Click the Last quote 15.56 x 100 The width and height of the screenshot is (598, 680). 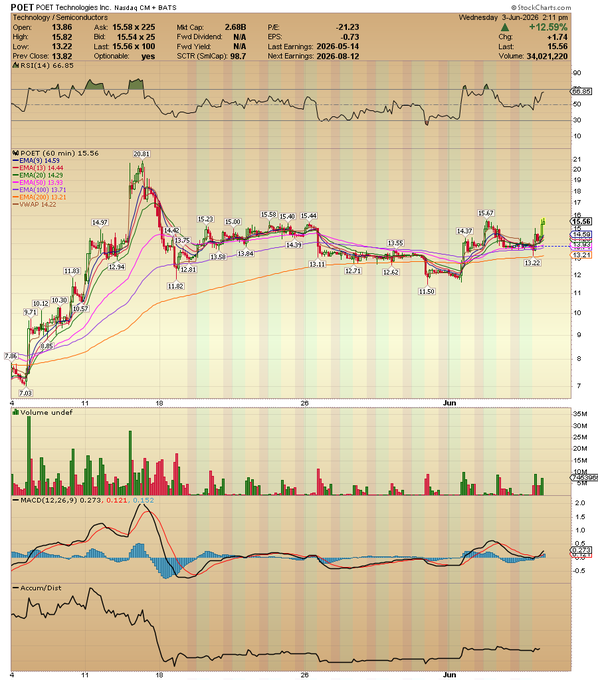[x=134, y=46]
